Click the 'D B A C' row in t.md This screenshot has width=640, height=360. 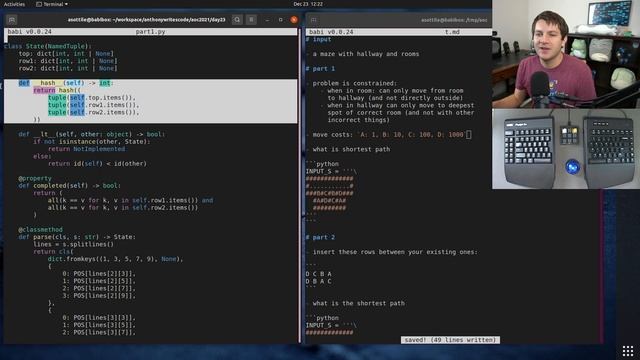(x=318, y=281)
